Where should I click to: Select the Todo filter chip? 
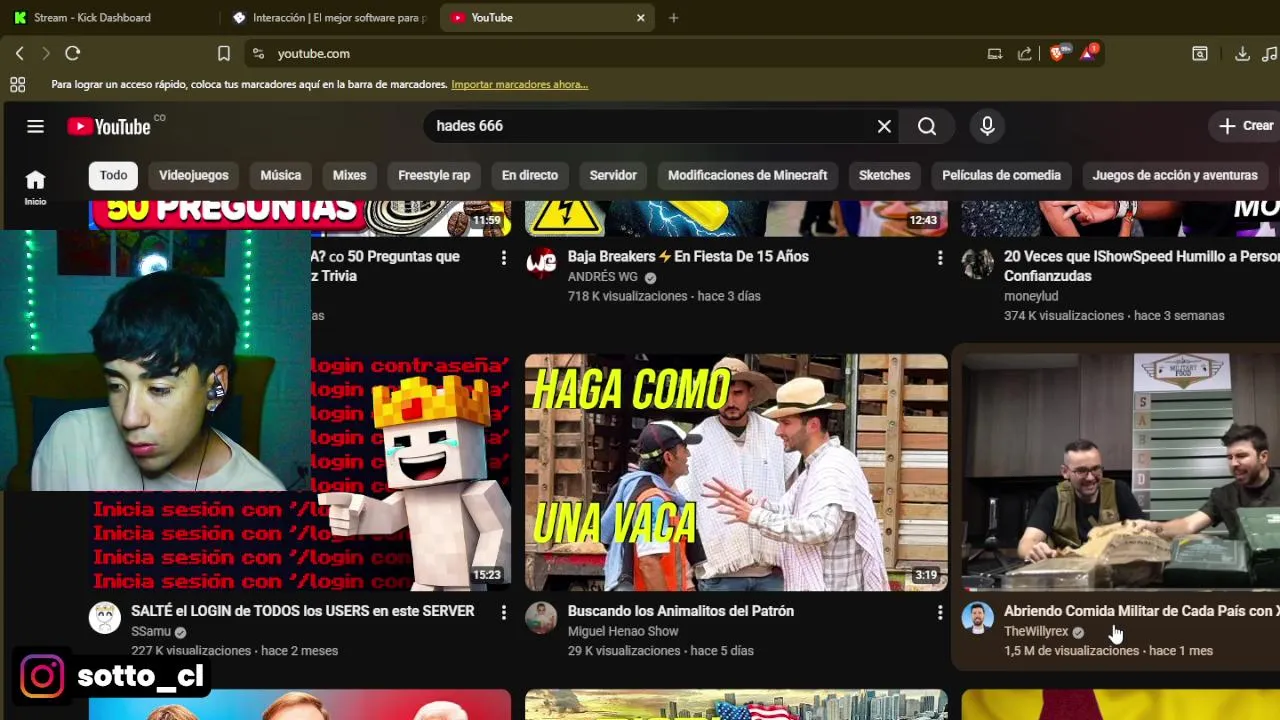pyautogui.click(x=113, y=175)
